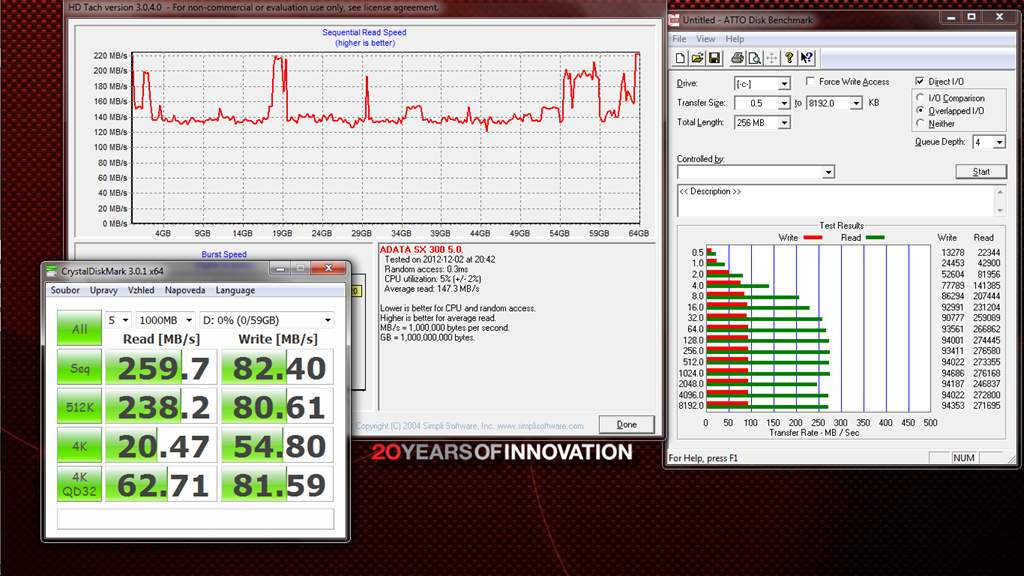Open the Total Length dropdown
The image size is (1024, 576).
click(x=783, y=123)
